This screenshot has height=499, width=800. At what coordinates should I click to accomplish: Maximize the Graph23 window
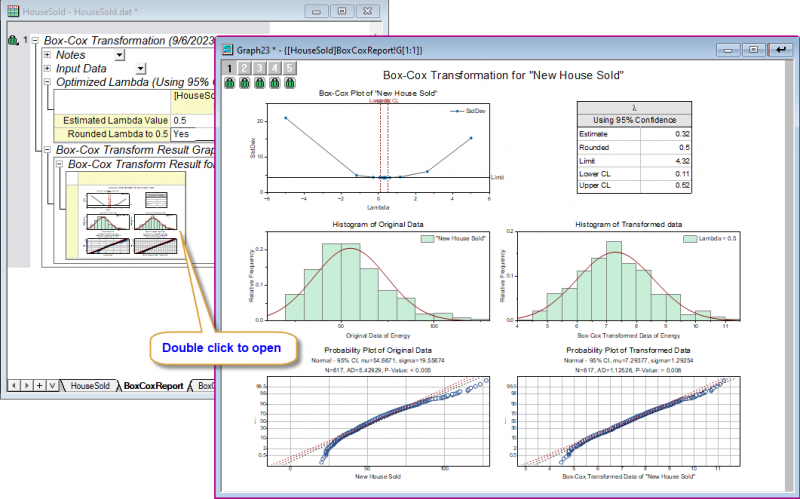(754, 49)
